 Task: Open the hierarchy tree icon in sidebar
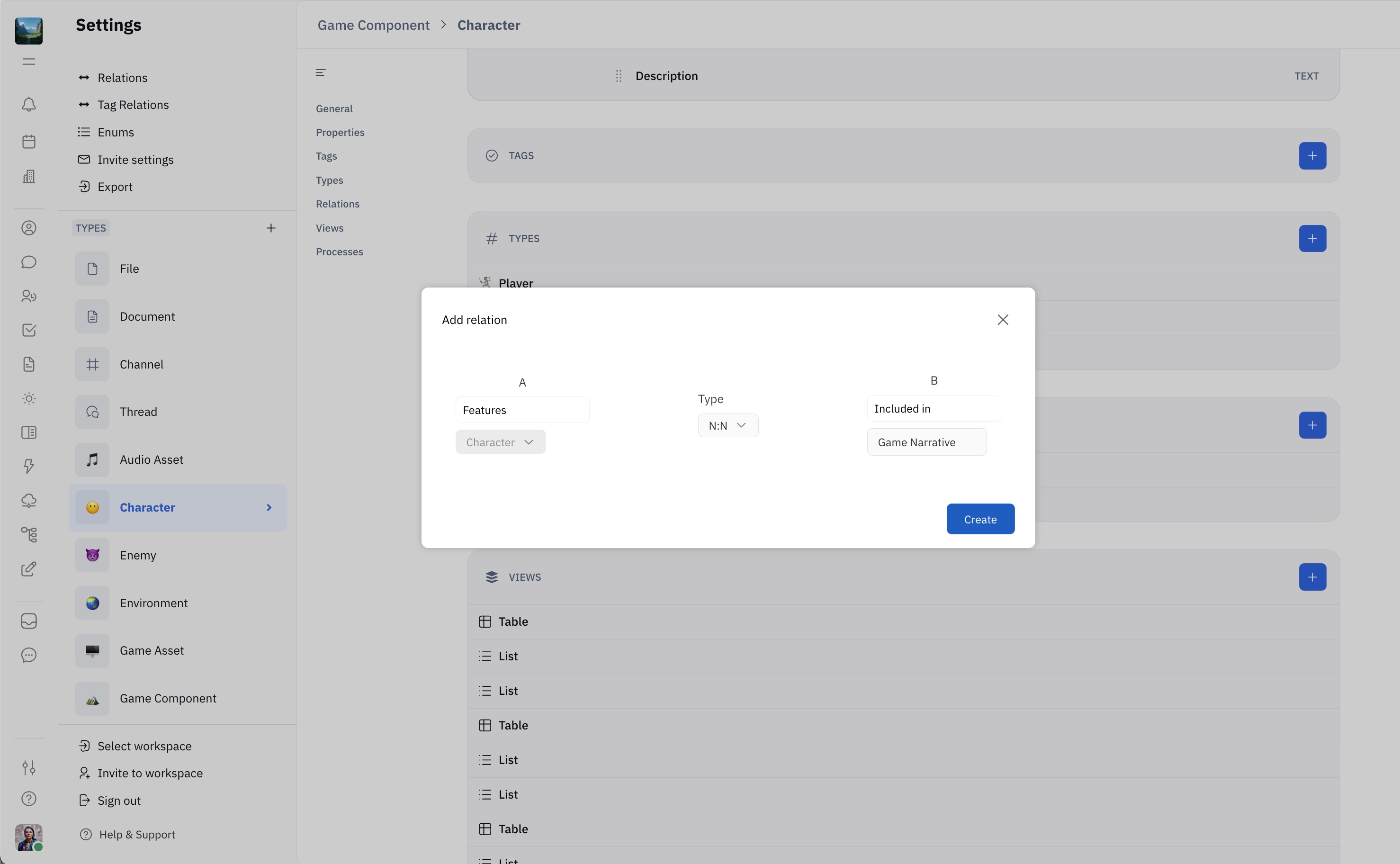28,535
